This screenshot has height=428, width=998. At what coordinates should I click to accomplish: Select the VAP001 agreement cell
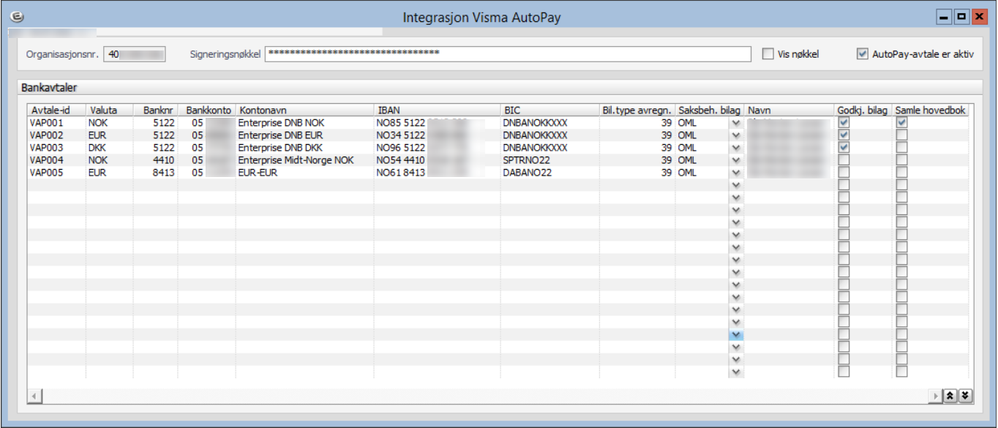click(57, 122)
